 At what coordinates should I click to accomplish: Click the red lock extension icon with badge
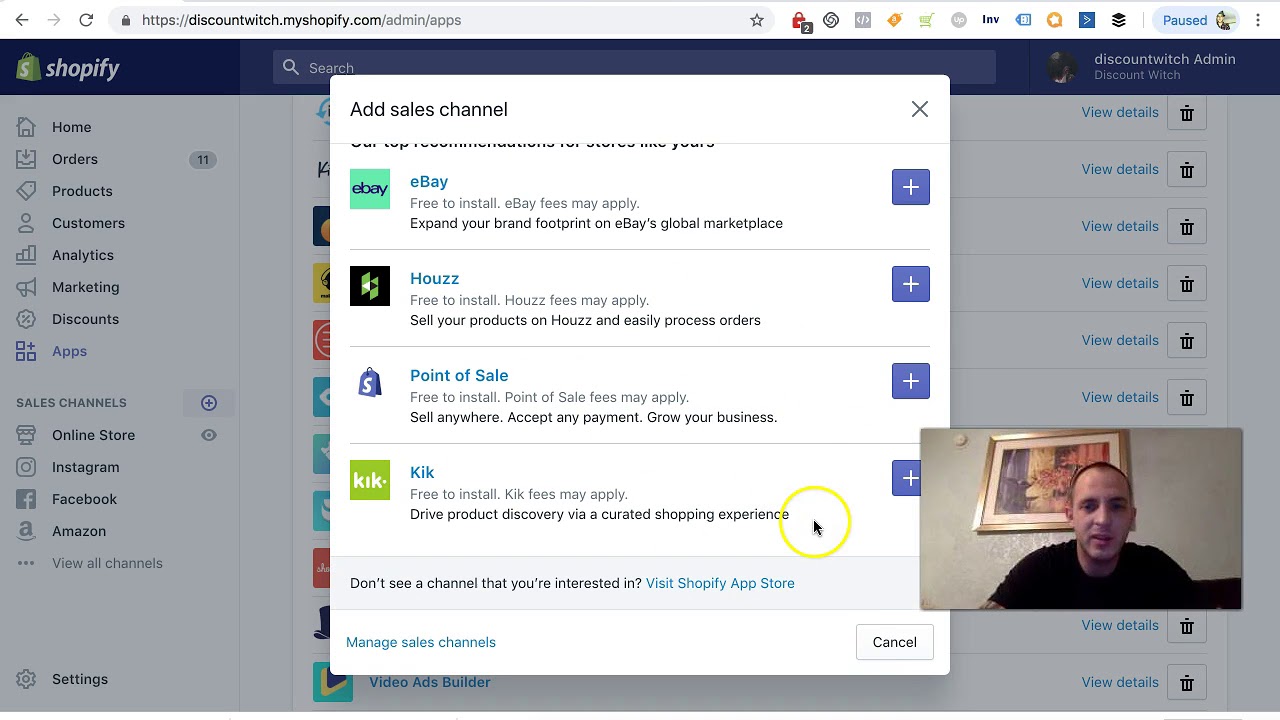(800, 21)
